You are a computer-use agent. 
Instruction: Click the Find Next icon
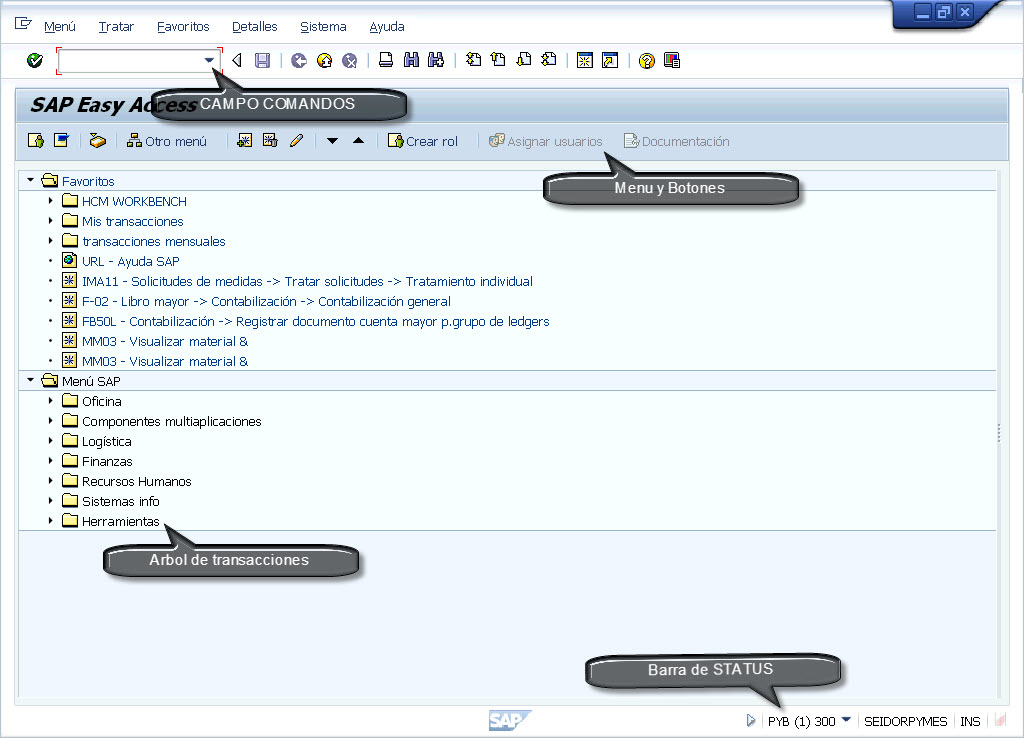436,60
